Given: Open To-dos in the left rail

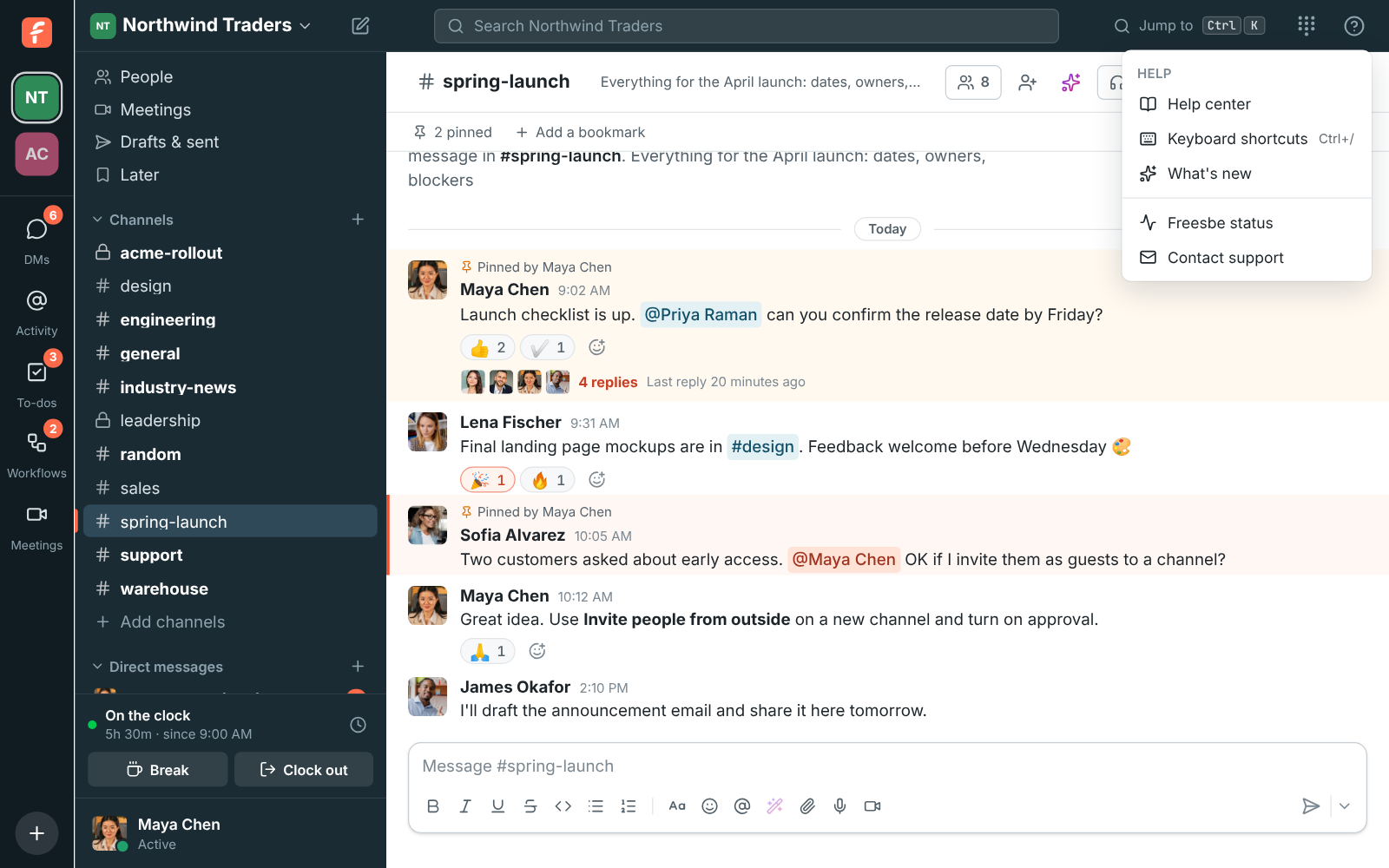Looking at the screenshot, I should pyautogui.click(x=36, y=383).
